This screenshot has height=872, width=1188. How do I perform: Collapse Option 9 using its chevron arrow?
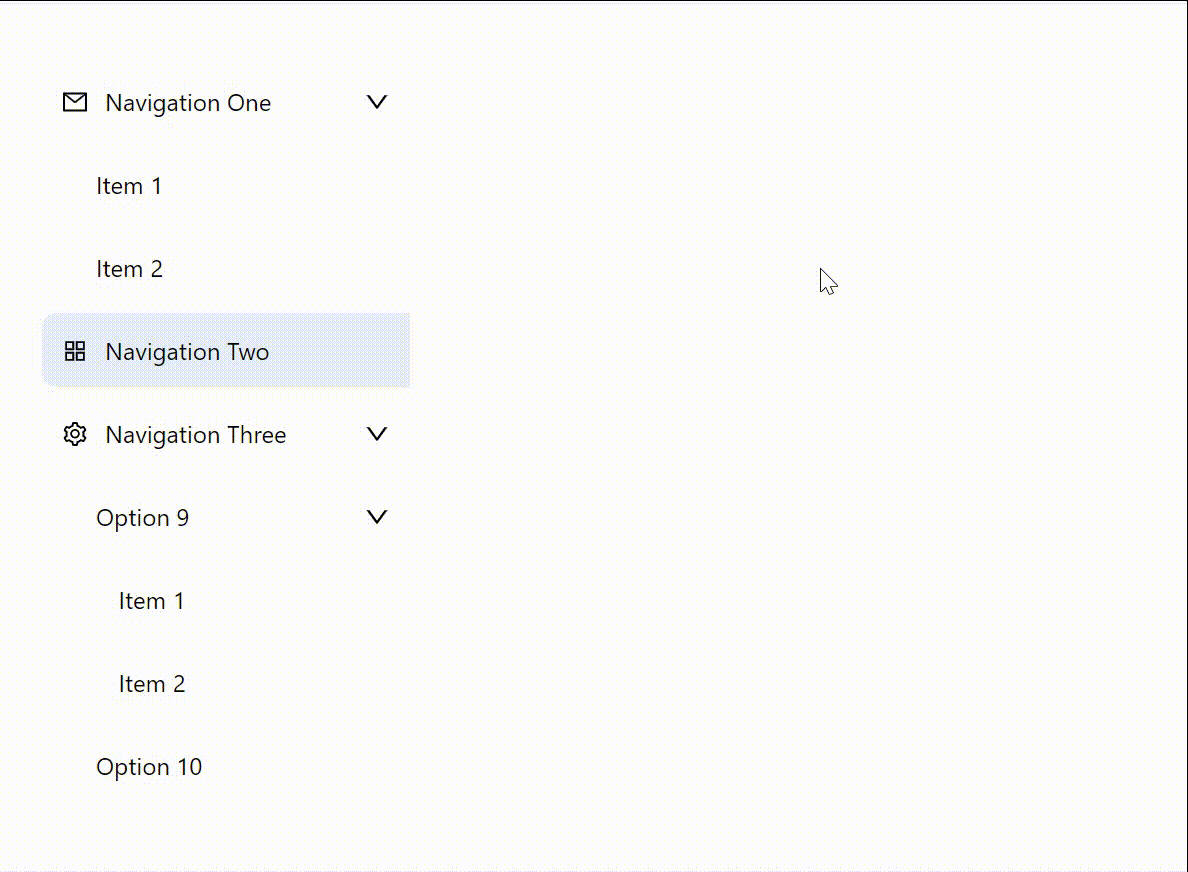[x=376, y=517]
